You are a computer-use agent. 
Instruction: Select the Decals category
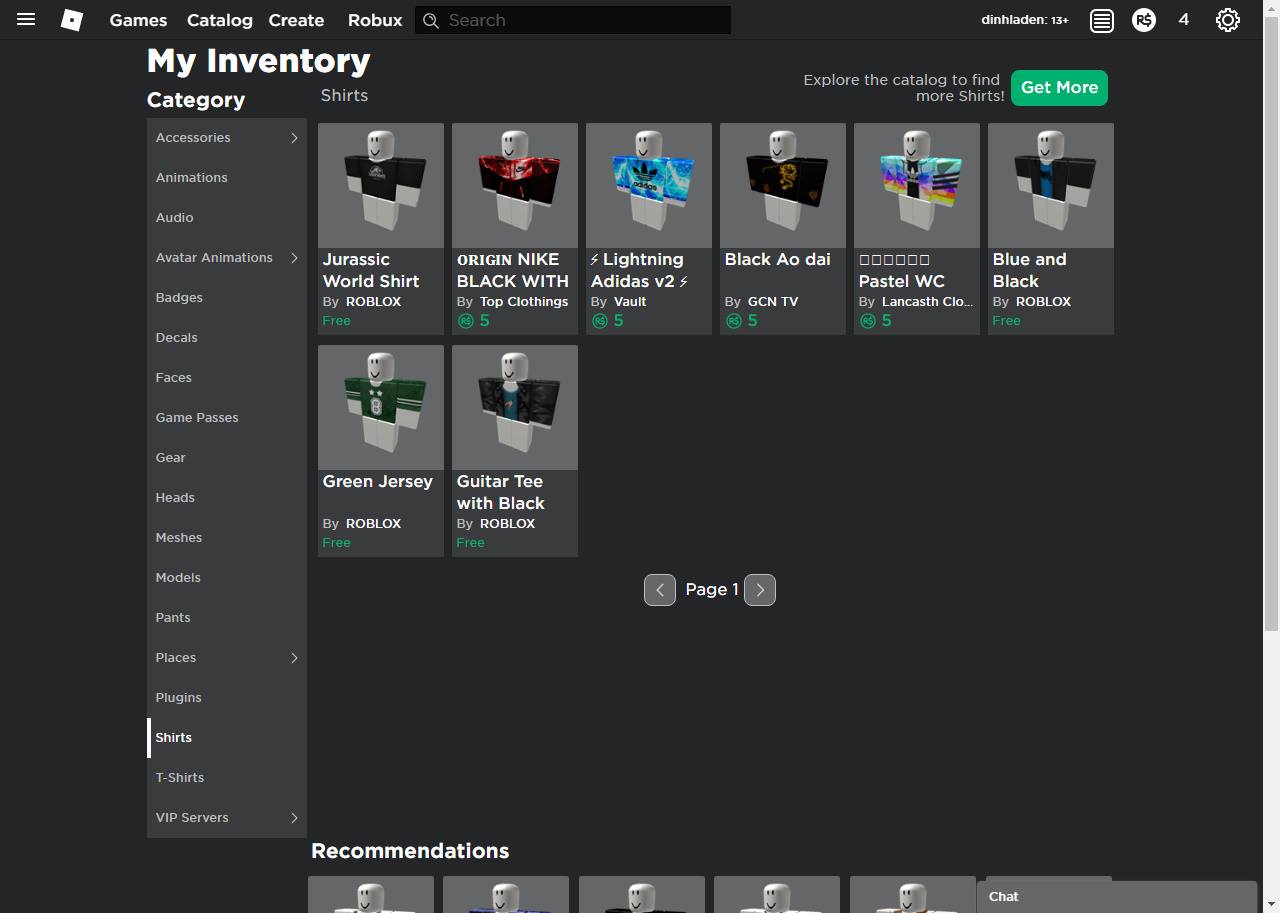tap(227, 338)
